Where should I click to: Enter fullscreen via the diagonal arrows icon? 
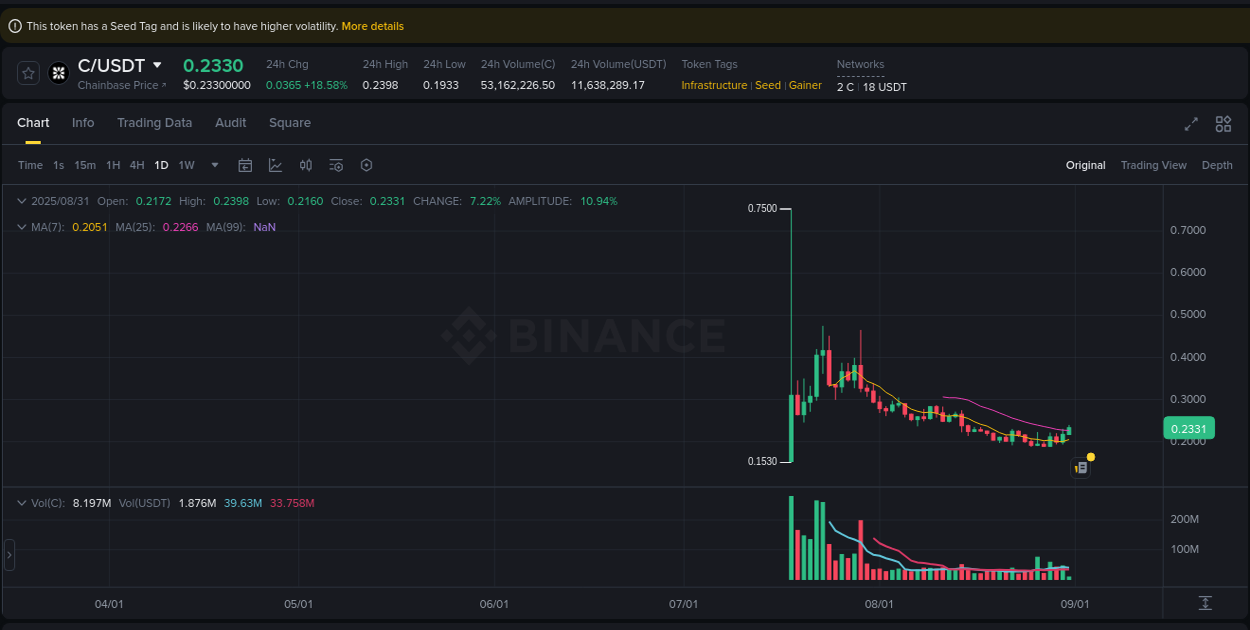(1191, 124)
